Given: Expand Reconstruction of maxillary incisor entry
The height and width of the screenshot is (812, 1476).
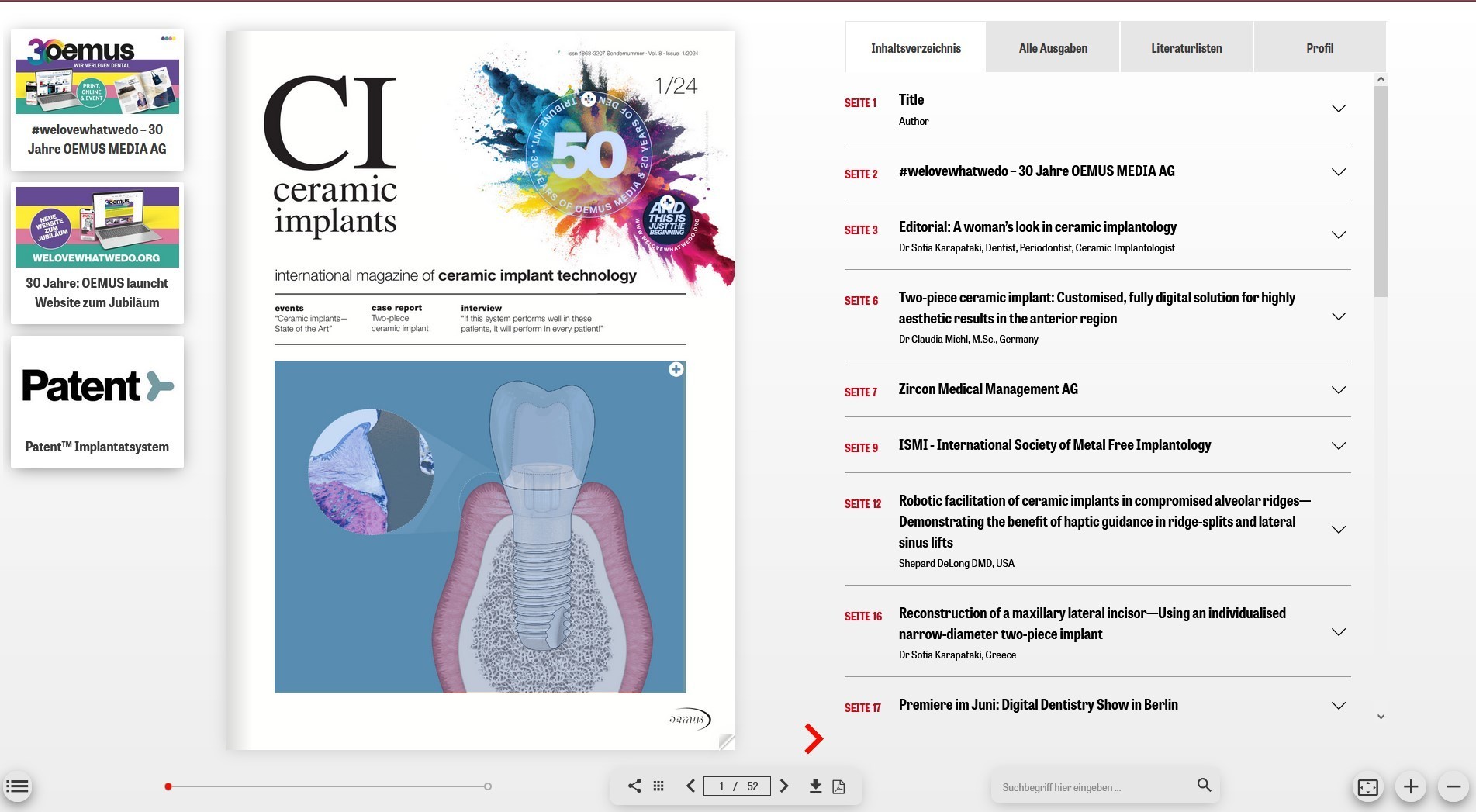Looking at the screenshot, I should point(1339,632).
